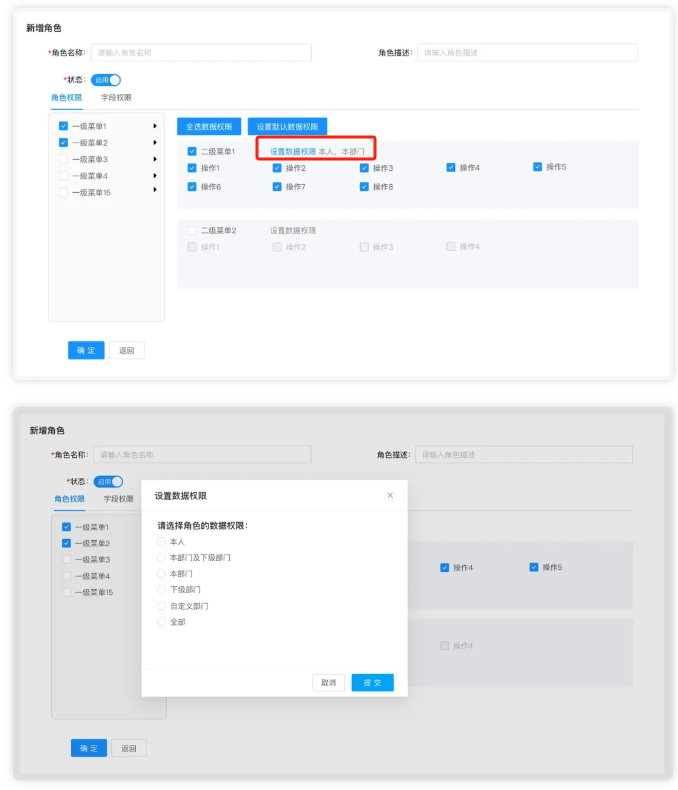
Task: Switch to the 字段权限 tab in the undimmed form
Action: point(116,98)
